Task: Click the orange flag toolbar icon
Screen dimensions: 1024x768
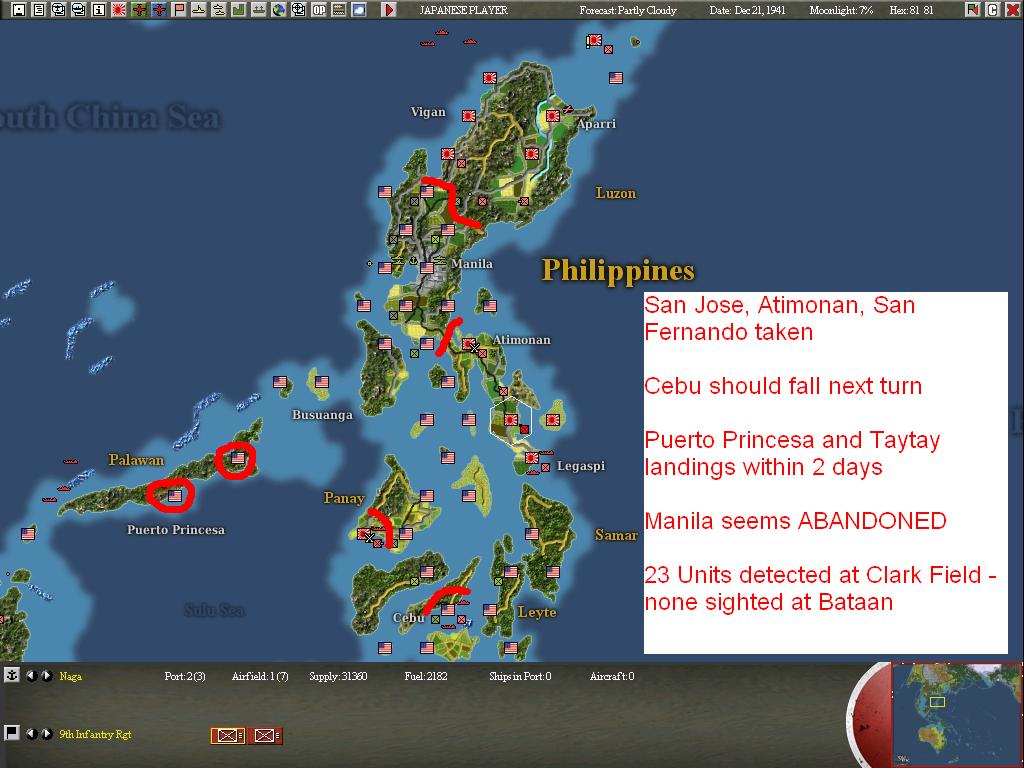Action: [x=179, y=10]
